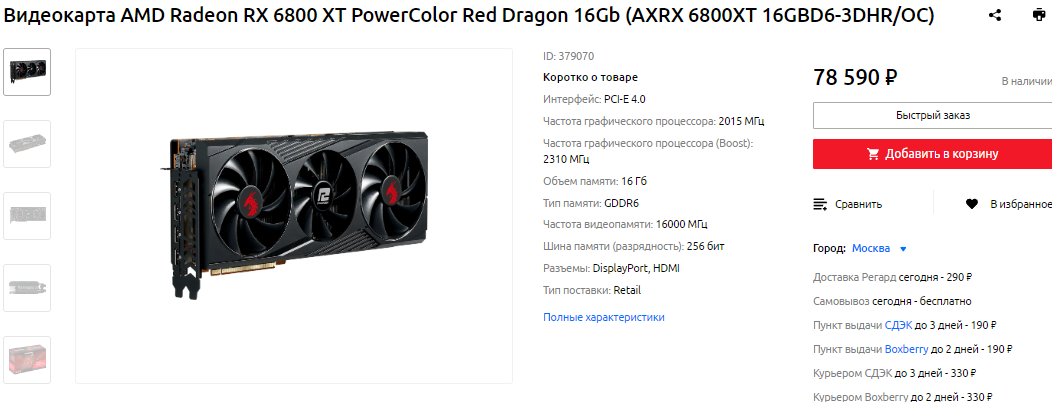Click the В избранное label

(1021, 204)
